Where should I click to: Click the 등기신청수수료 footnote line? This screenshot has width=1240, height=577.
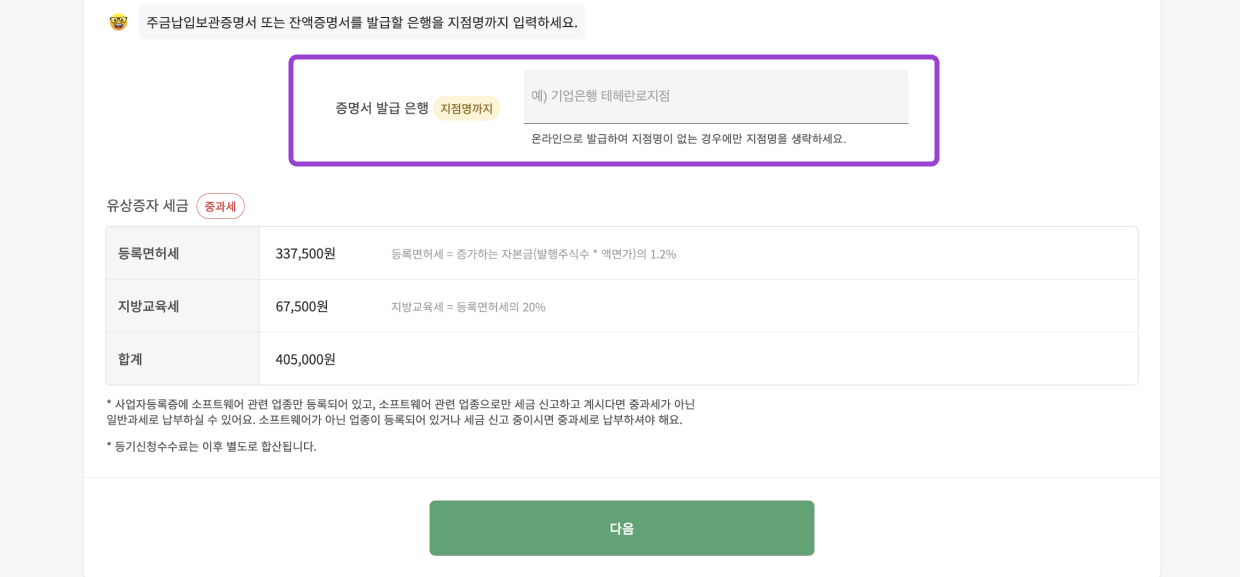213,447
